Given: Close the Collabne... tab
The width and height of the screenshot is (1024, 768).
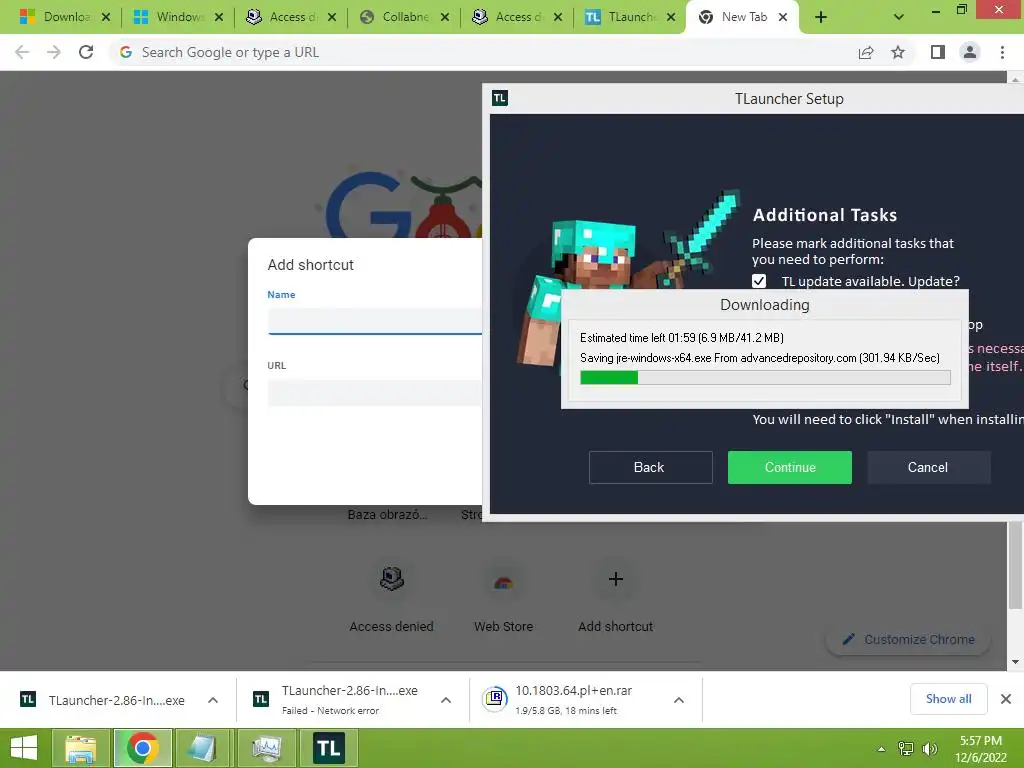Looking at the screenshot, I should point(445,18).
